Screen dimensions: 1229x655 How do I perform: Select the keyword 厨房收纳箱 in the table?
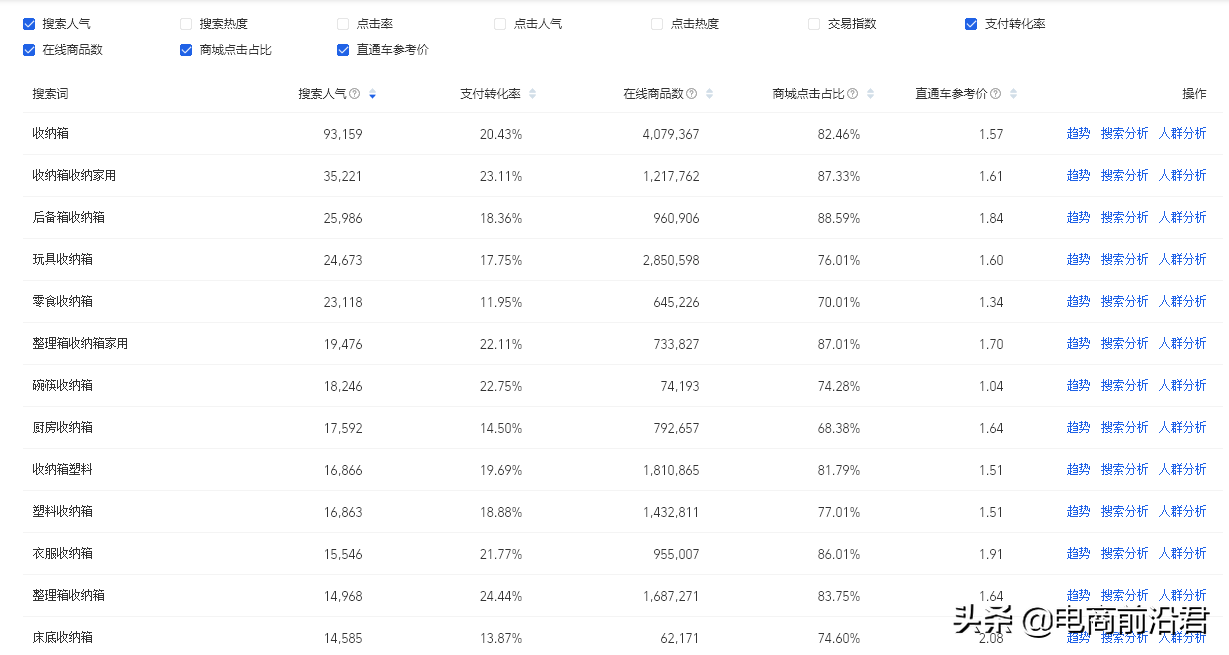61,426
